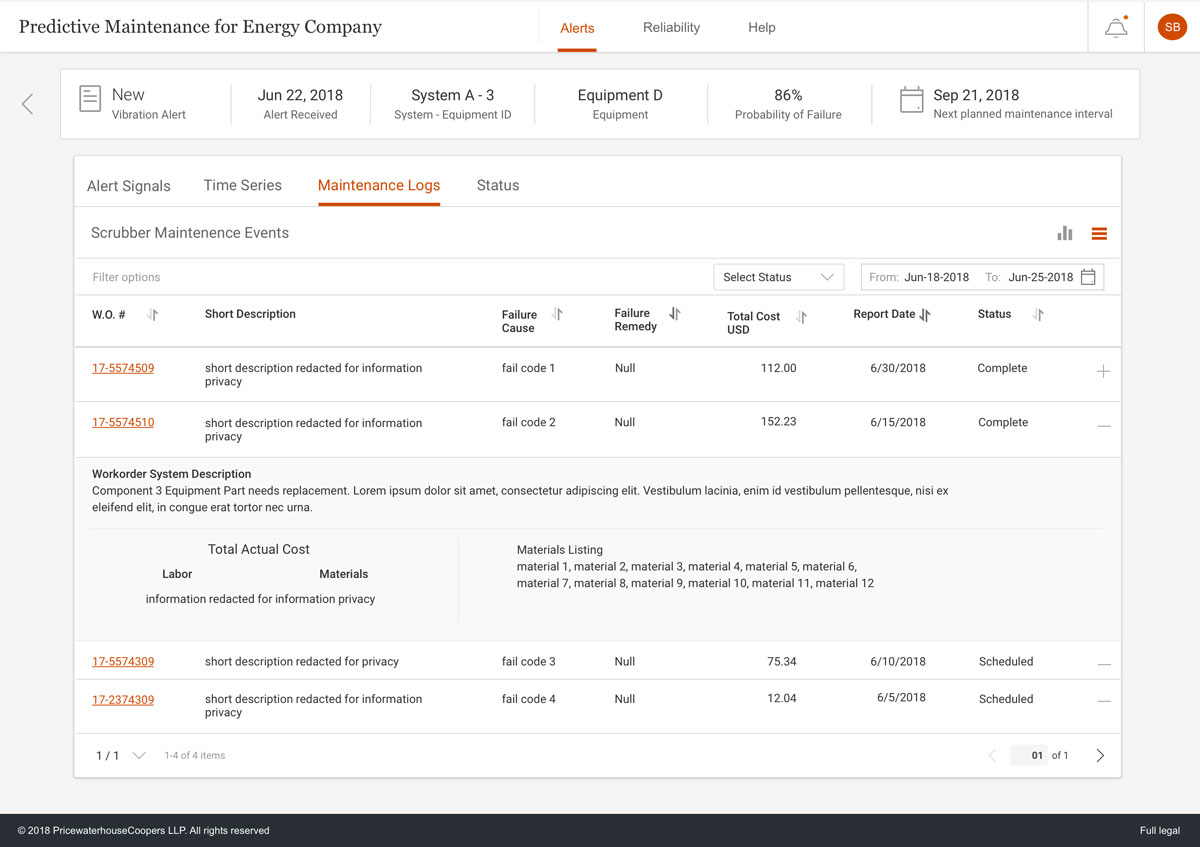Switch to list view
The image size is (1200, 847).
click(x=1099, y=233)
